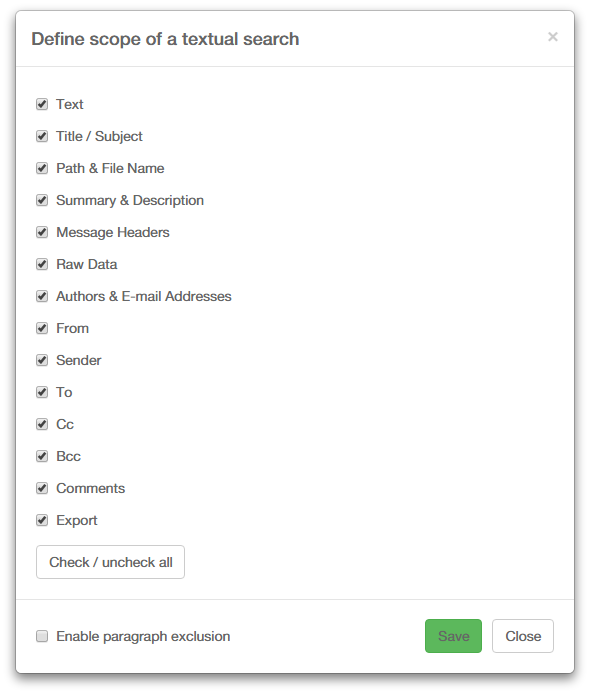Uncheck Path & File Name option

pos(42,168)
